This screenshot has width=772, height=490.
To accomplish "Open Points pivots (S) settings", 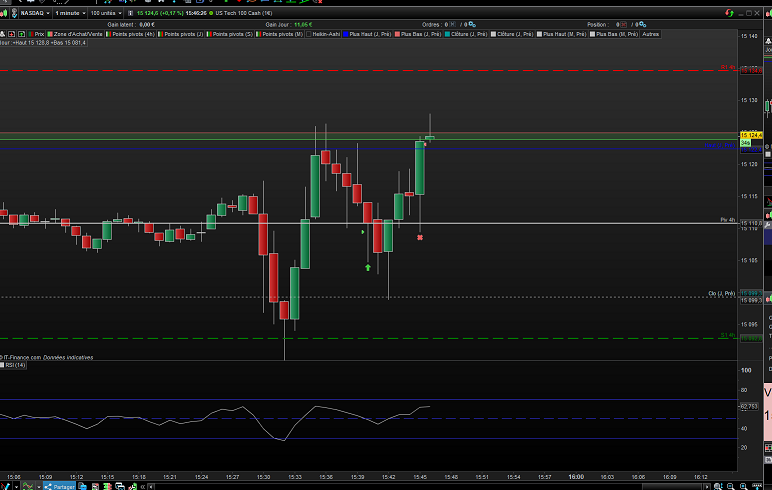I will [229, 34].
